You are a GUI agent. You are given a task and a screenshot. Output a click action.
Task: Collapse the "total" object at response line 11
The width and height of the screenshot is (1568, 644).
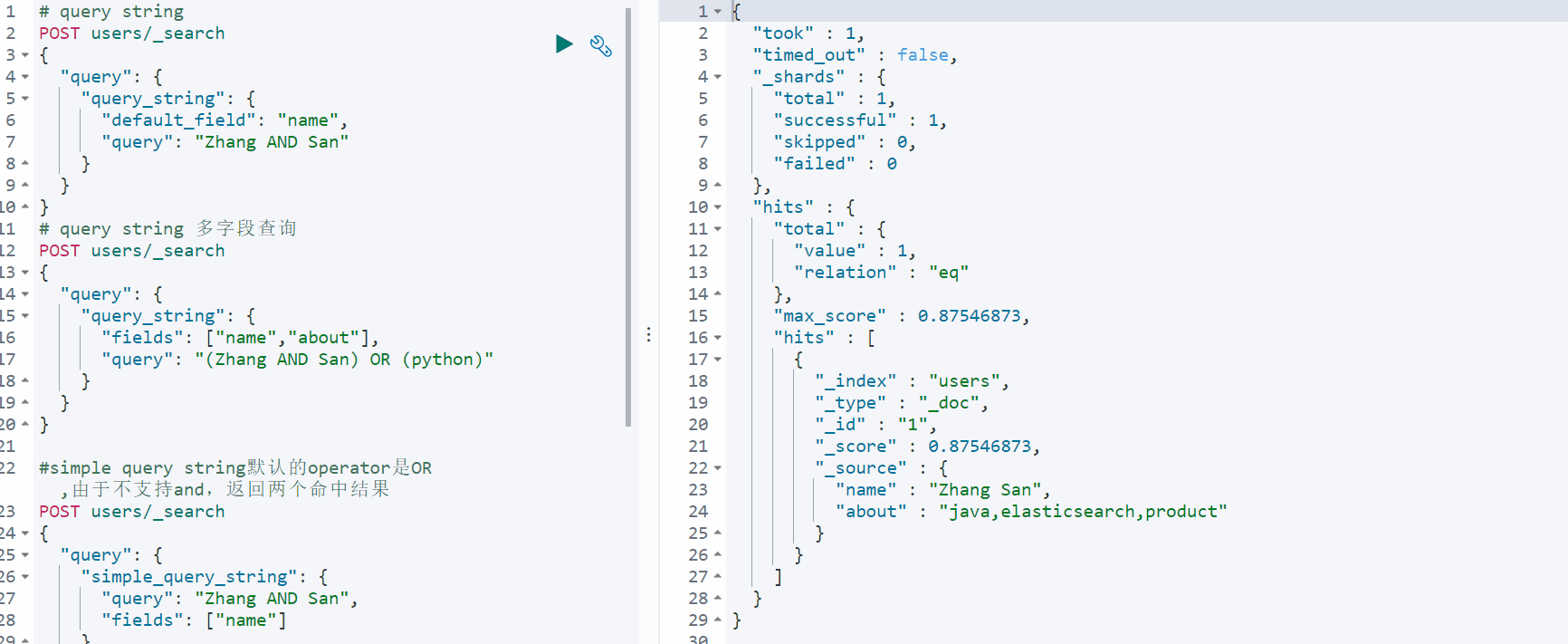[x=718, y=229]
